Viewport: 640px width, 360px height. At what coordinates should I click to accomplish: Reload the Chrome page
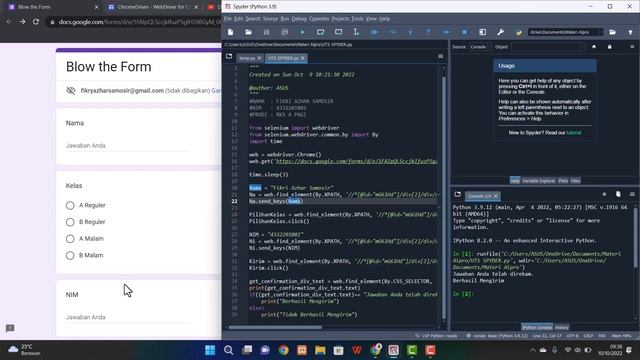tap(36, 22)
